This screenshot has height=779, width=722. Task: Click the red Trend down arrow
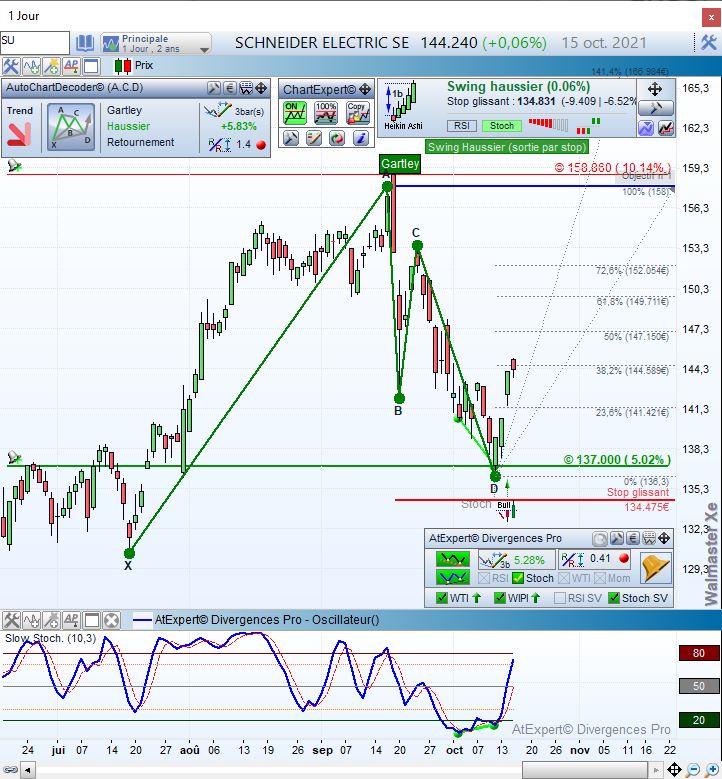pyautogui.click(x=19, y=134)
